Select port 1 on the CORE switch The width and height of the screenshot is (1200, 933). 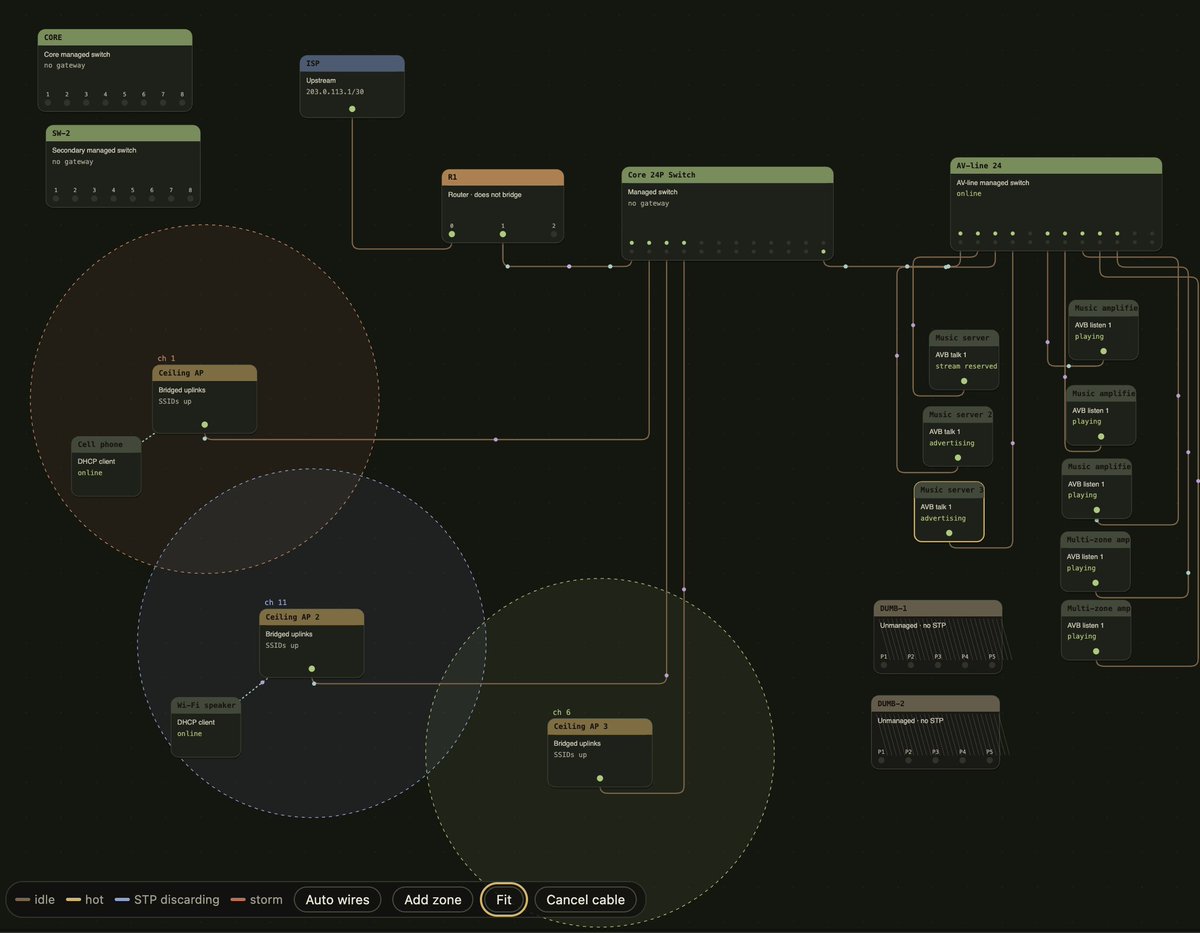47,102
